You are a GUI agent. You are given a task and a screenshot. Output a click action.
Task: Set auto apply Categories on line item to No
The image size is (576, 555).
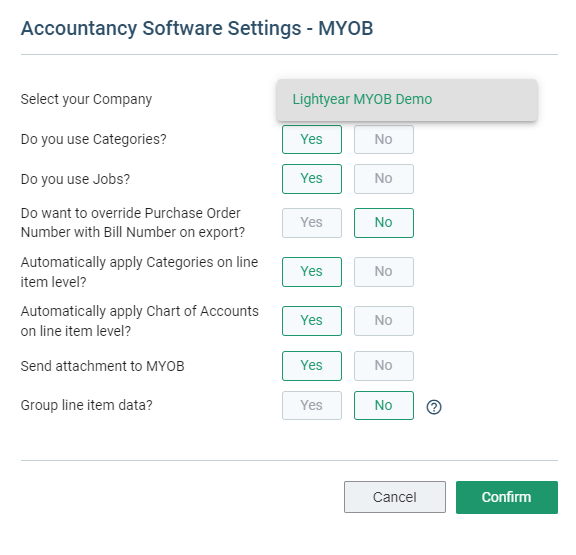click(384, 272)
